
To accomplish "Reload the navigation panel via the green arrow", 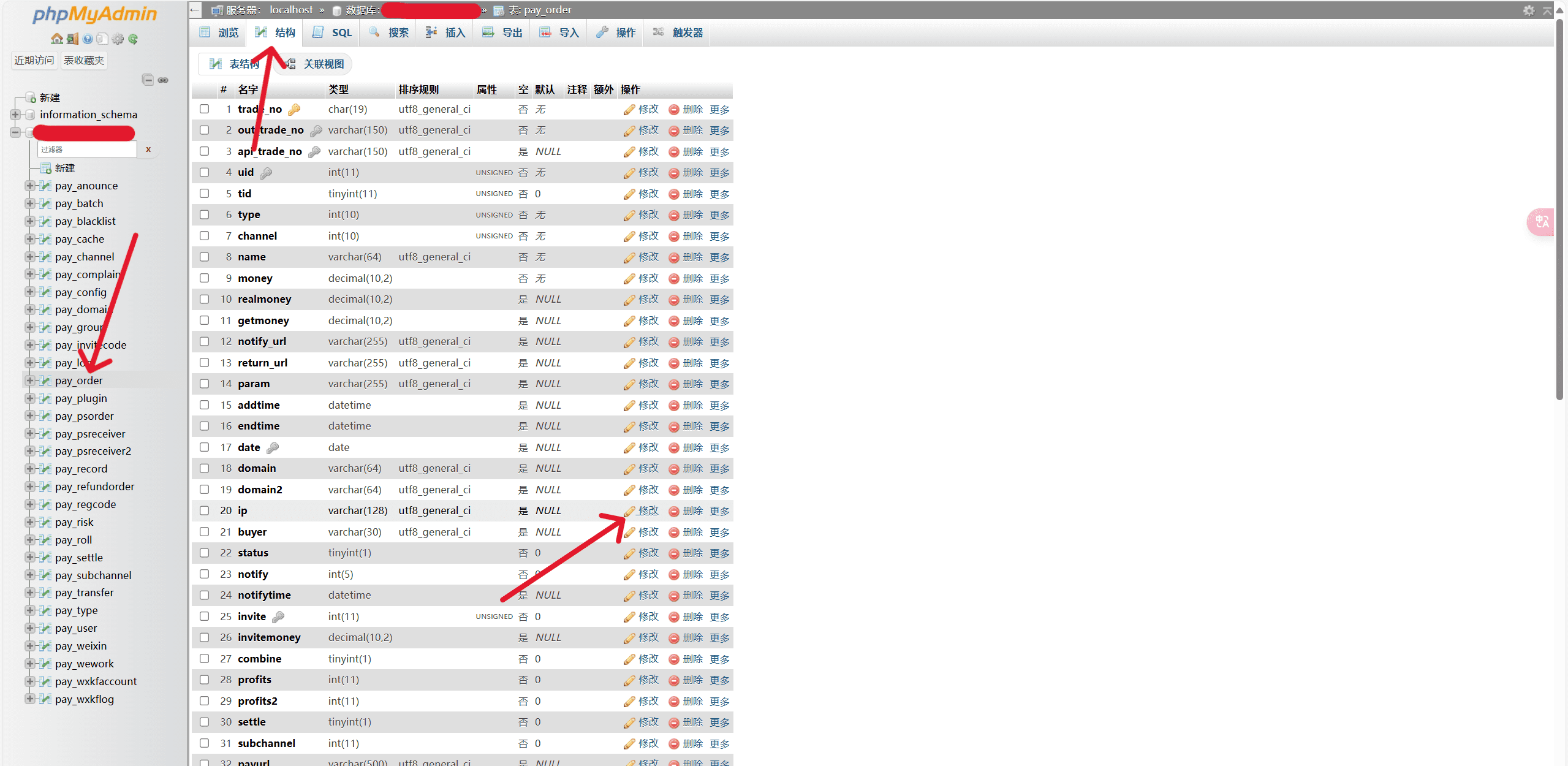I will point(133,39).
